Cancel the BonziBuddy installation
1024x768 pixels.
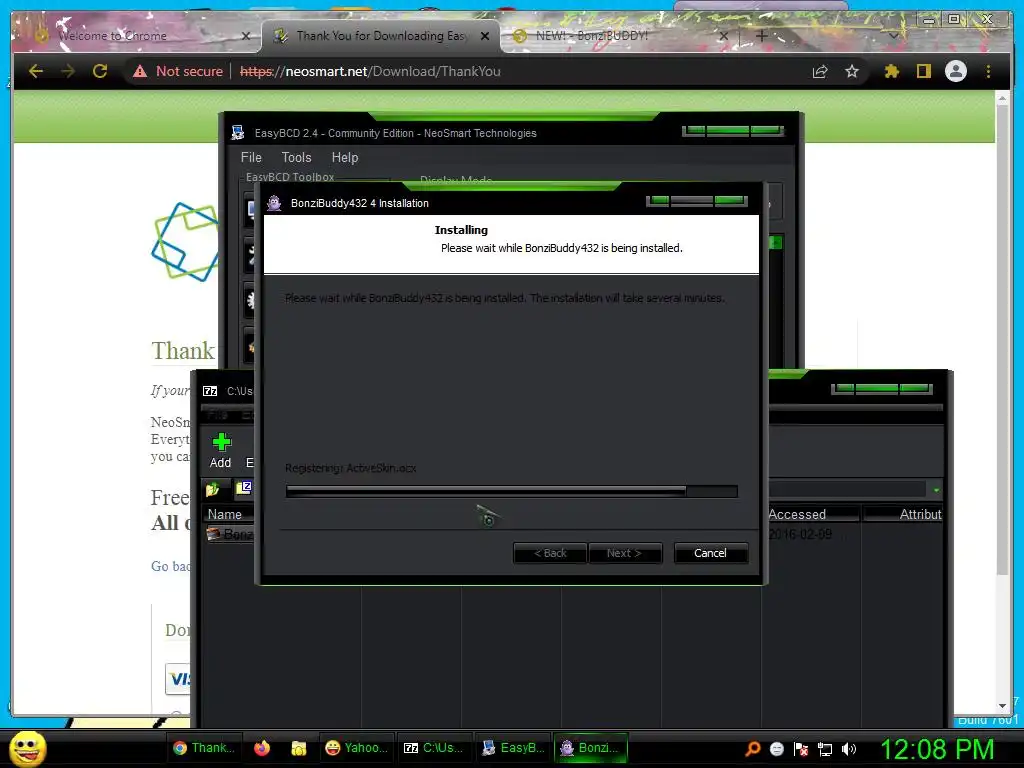[711, 553]
